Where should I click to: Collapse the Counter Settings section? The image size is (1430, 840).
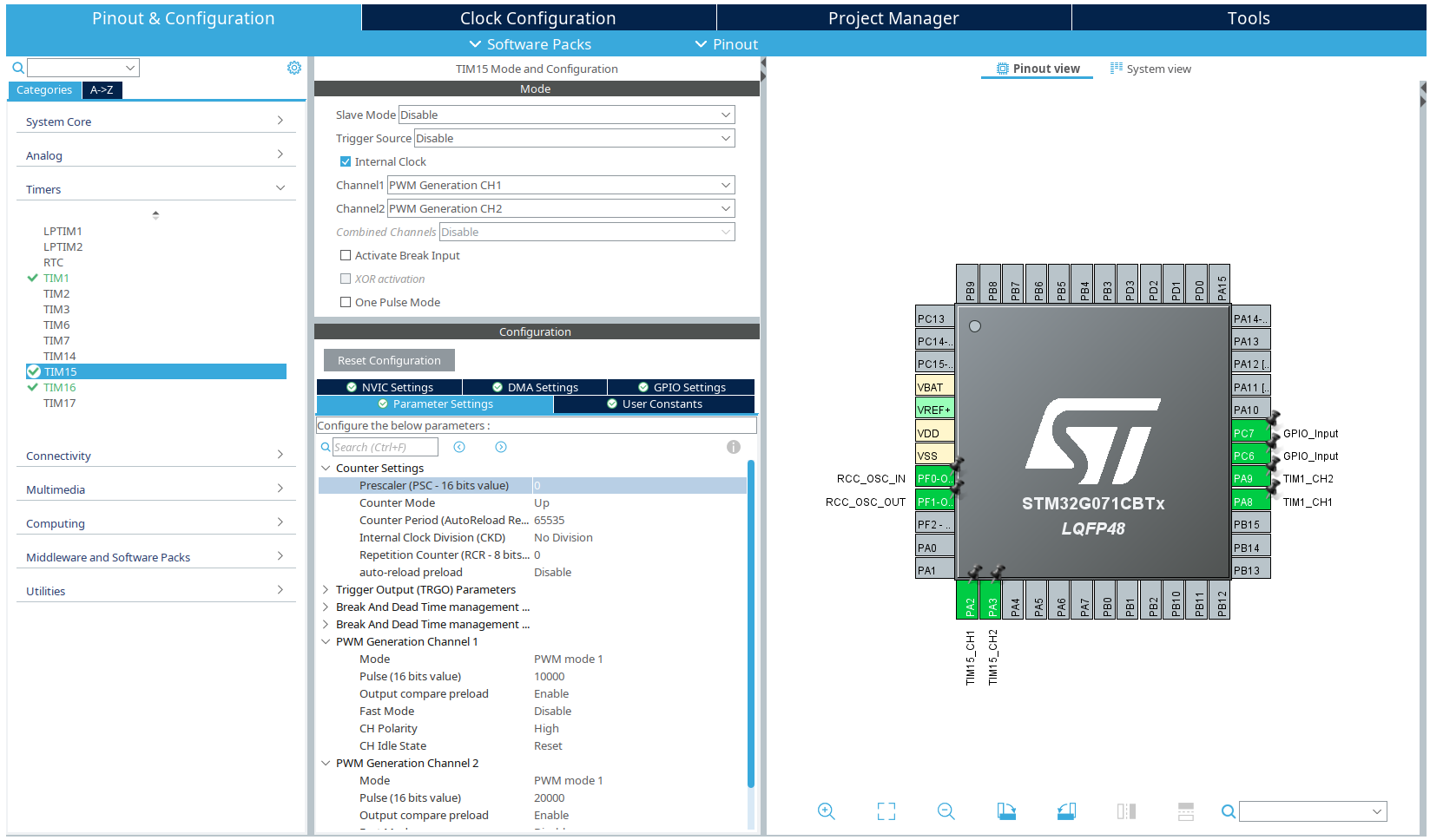[x=326, y=468]
